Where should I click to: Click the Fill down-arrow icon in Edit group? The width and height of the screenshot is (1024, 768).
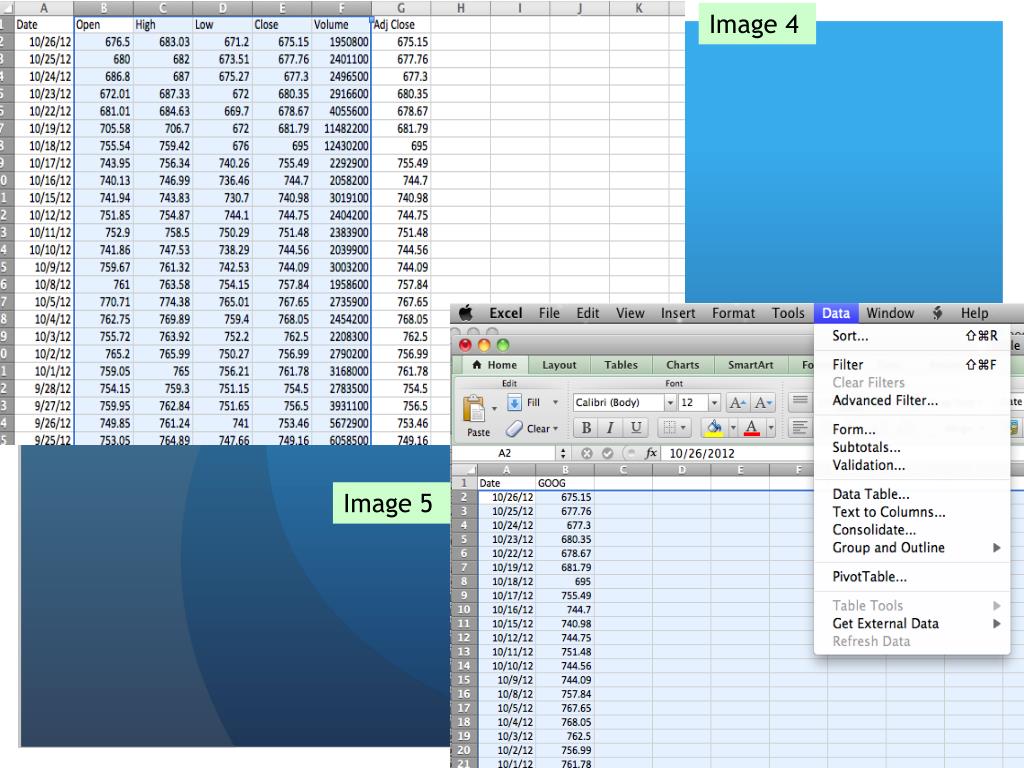click(514, 402)
